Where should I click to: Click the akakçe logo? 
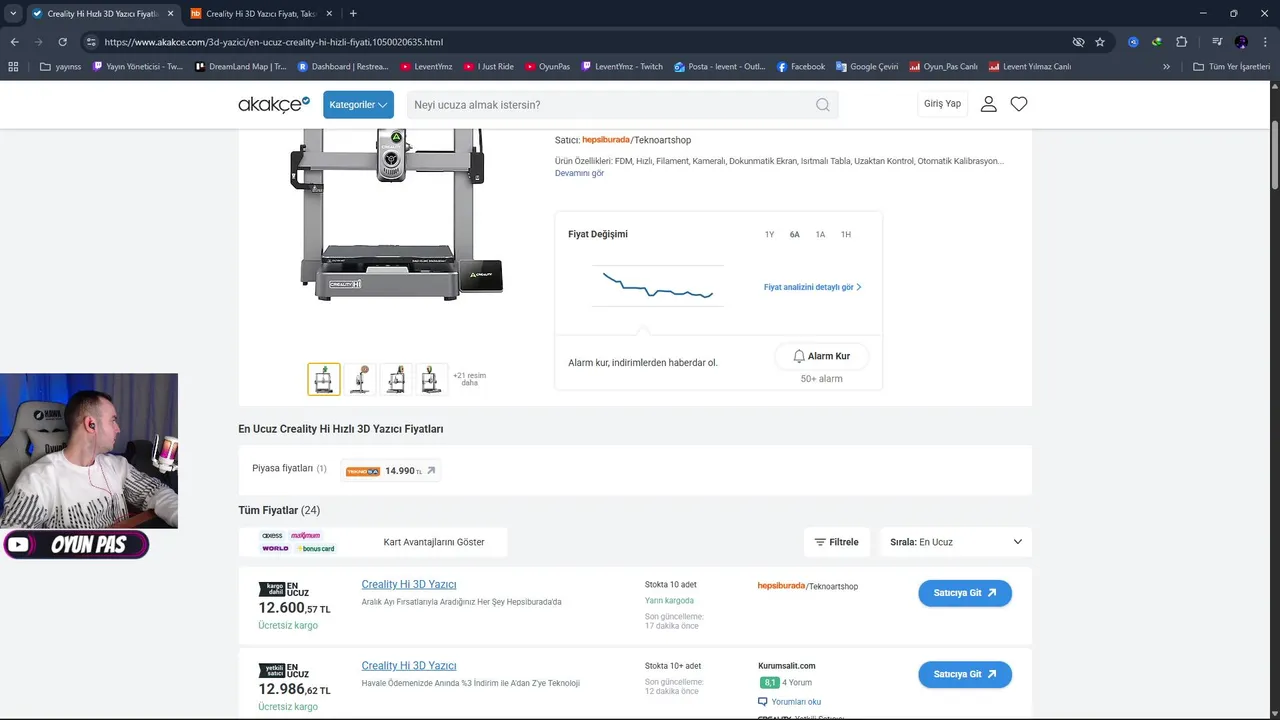[274, 104]
